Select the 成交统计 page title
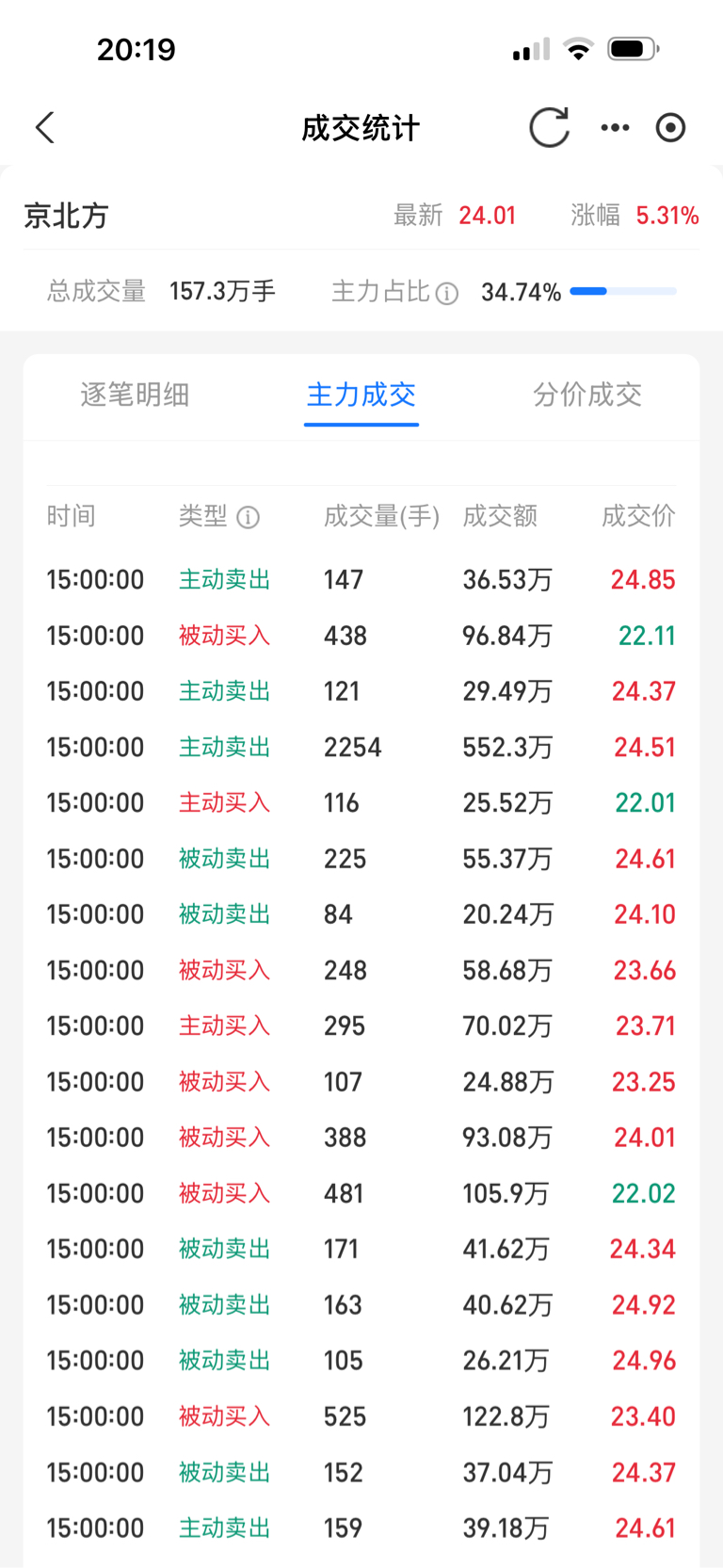Image resolution: width=723 pixels, height=1568 pixels. click(x=361, y=128)
